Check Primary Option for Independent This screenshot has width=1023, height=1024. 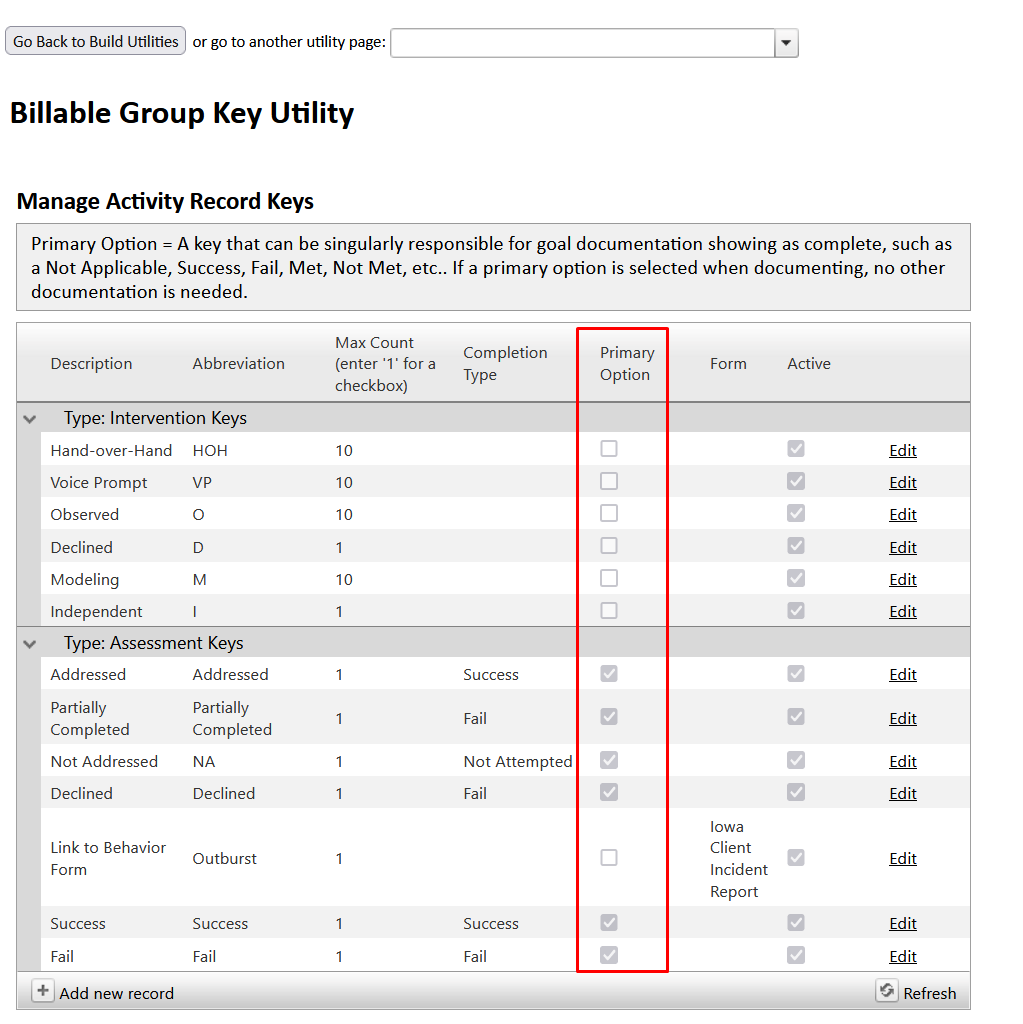(x=609, y=611)
